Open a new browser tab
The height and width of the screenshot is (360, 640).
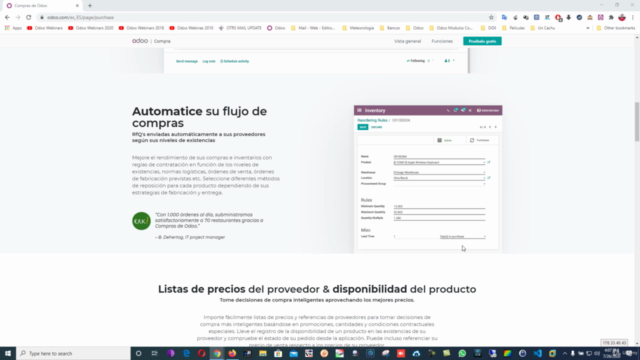tap(90, 6)
